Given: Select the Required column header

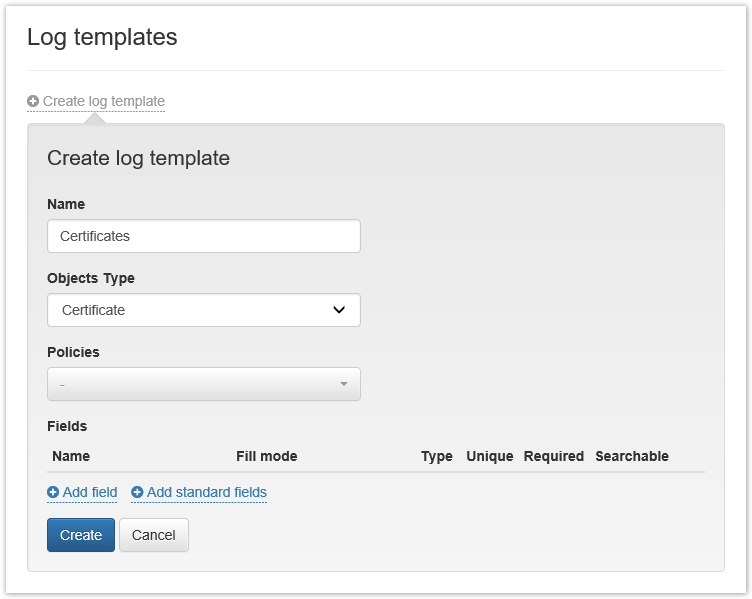Looking at the screenshot, I should [x=553, y=456].
